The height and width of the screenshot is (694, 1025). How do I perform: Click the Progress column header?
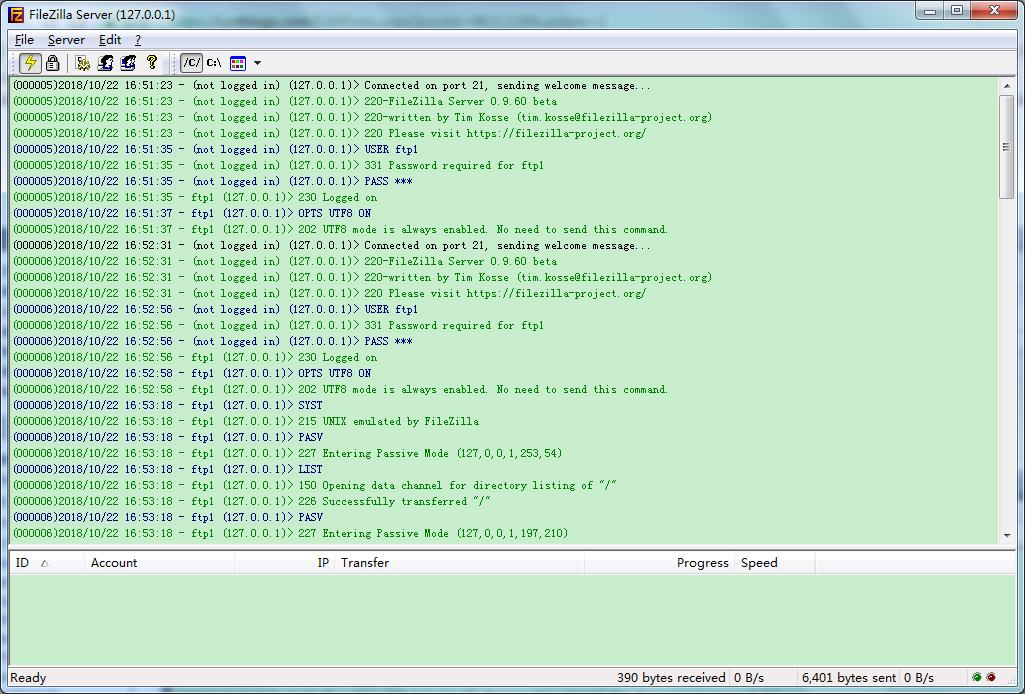[x=660, y=563]
